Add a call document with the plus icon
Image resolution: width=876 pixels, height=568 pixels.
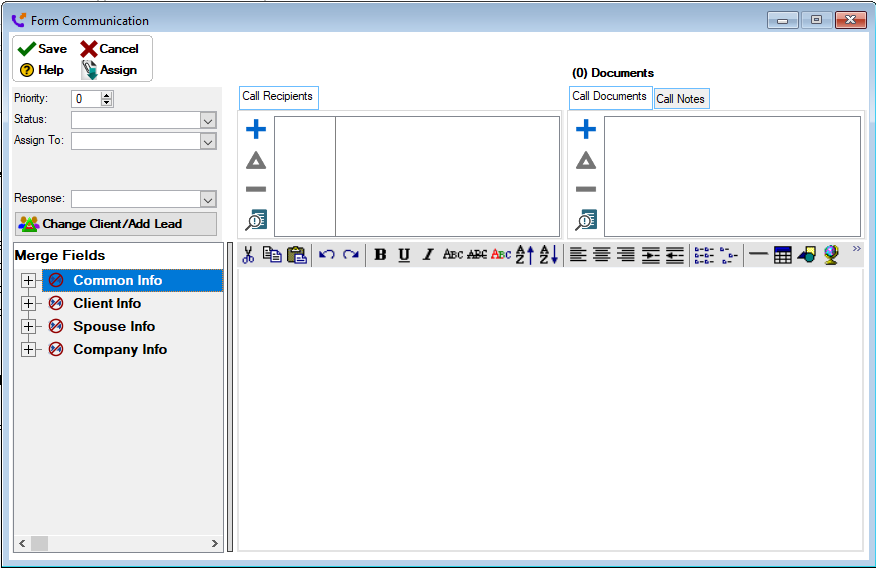click(x=586, y=129)
